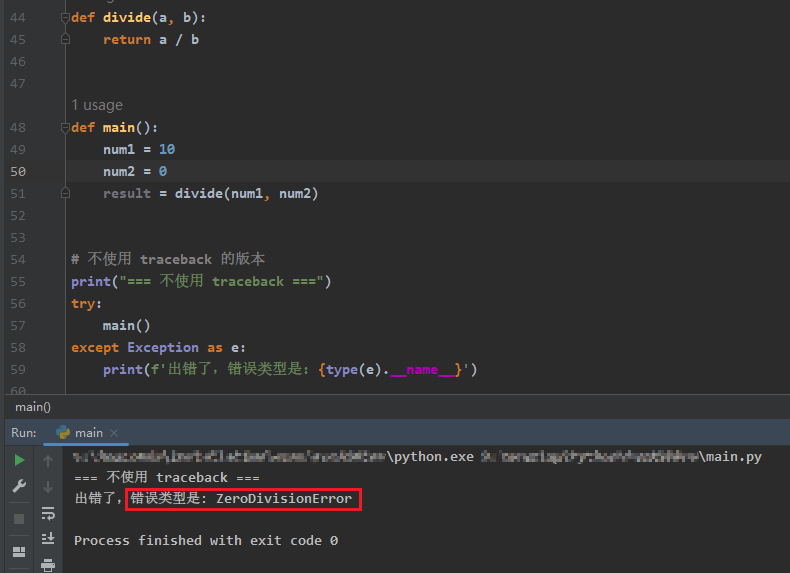Click the restore layout icon below stop

pyautogui.click(x=19, y=552)
